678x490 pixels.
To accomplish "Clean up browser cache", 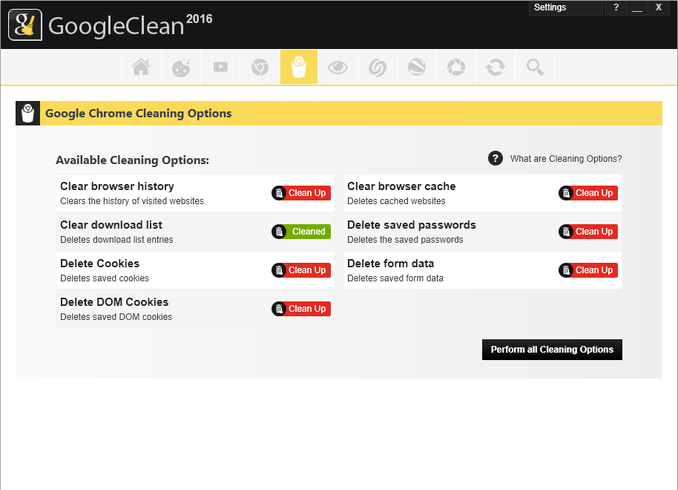I will pyautogui.click(x=588, y=193).
